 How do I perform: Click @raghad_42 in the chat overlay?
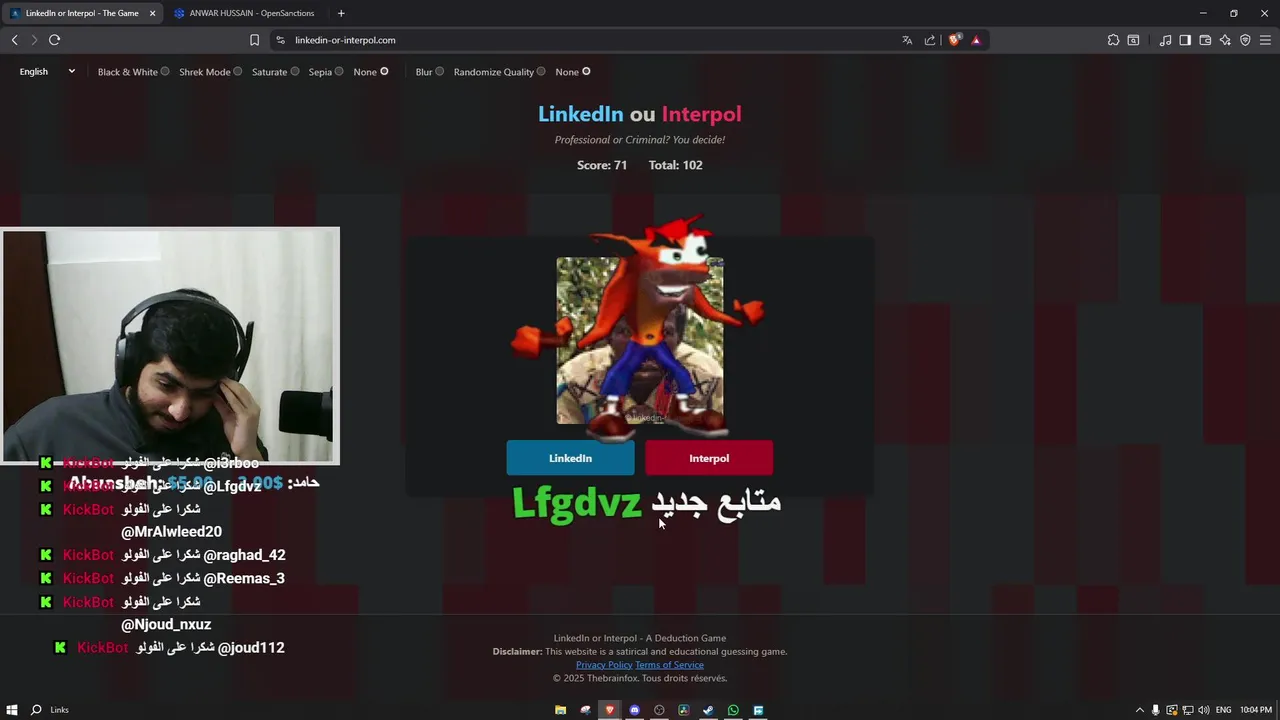[x=245, y=555]
